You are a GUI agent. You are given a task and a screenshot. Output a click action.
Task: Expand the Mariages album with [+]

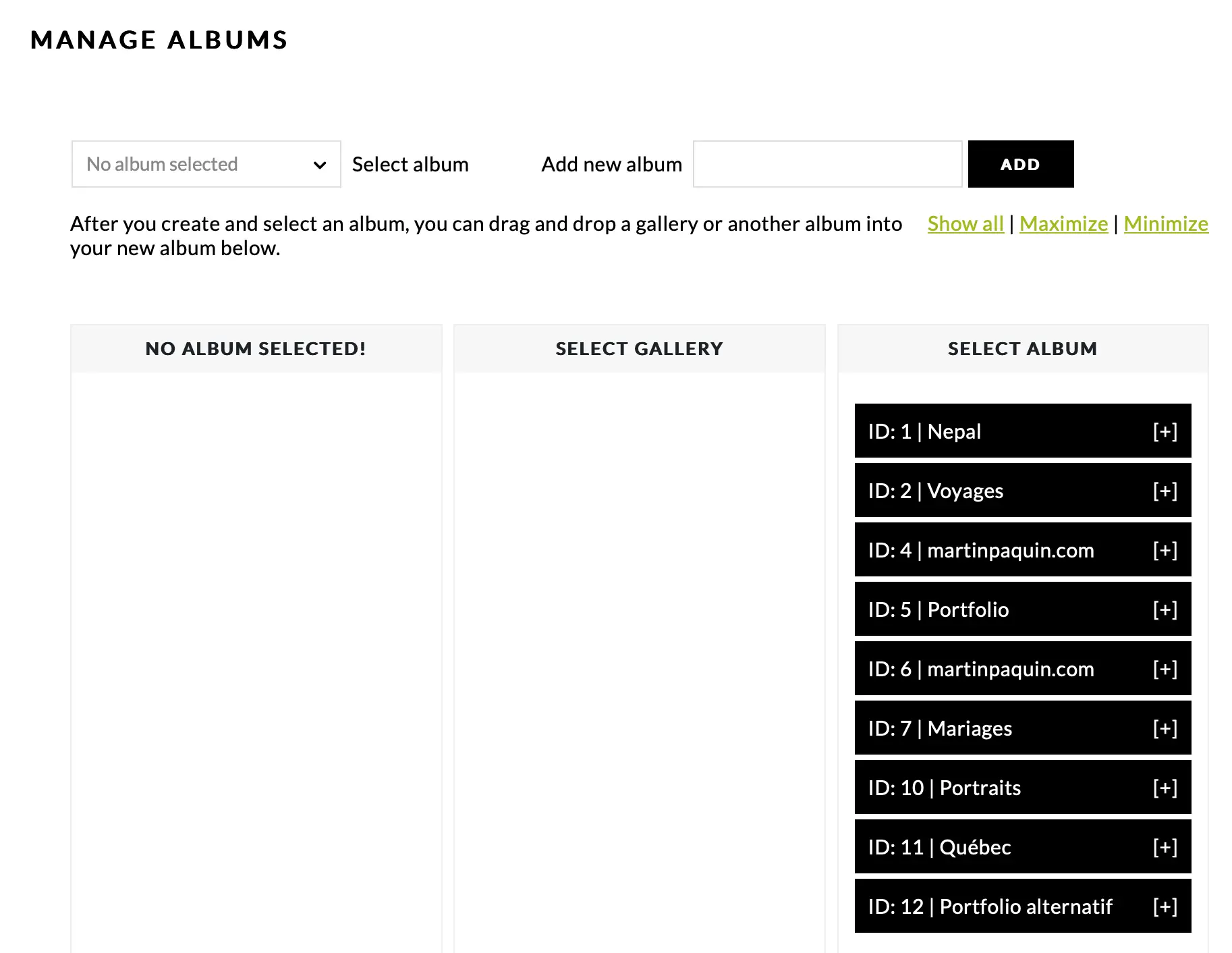coord(1165,728)
